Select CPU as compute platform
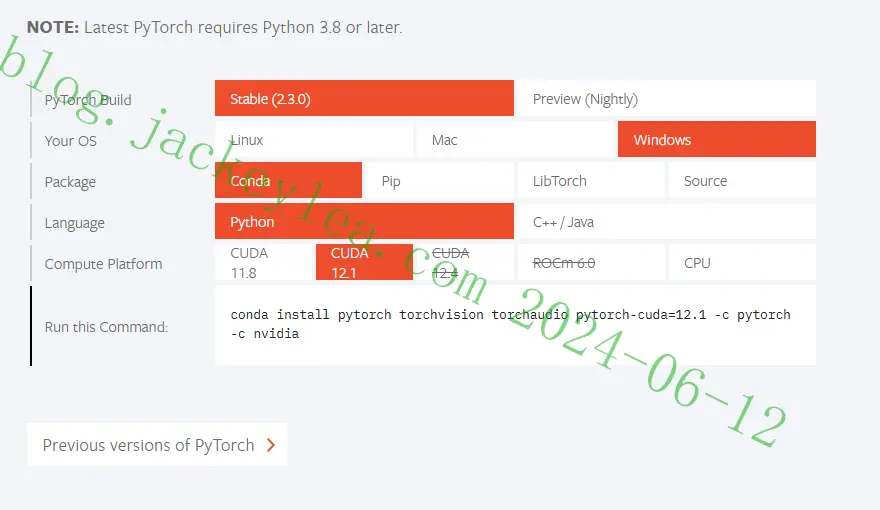This screenshot has height=510, width=880. click(742, 262)
